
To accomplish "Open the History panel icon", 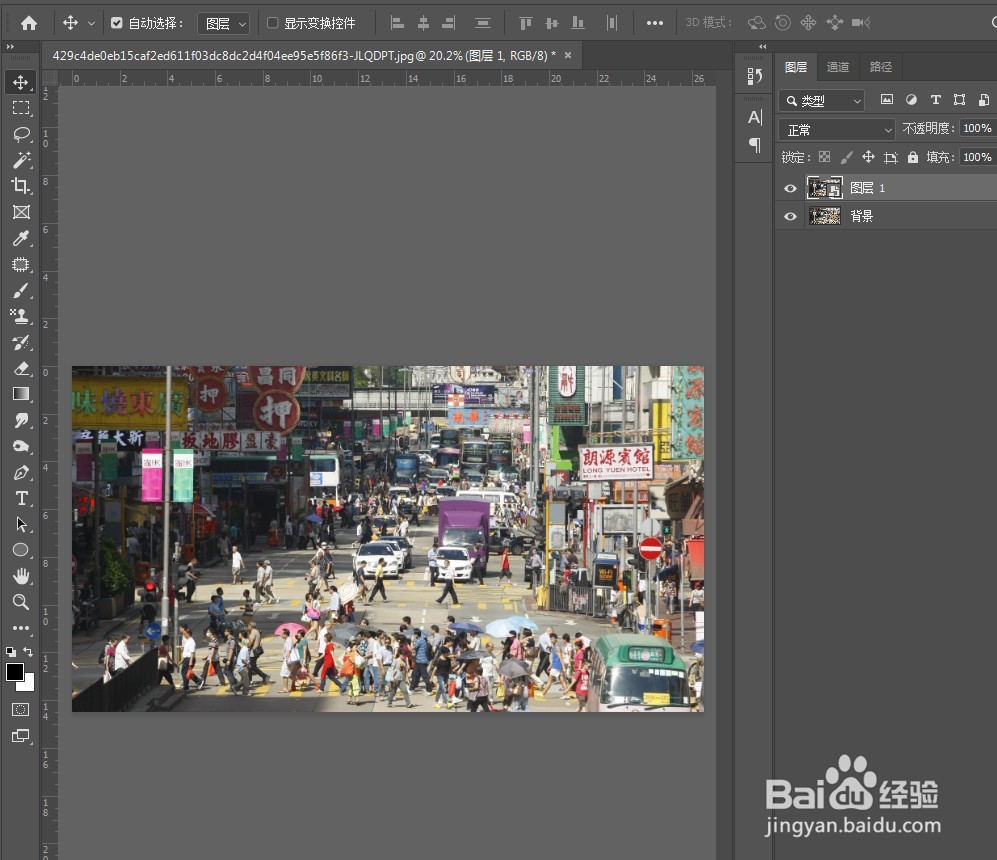I will point(754,76).
